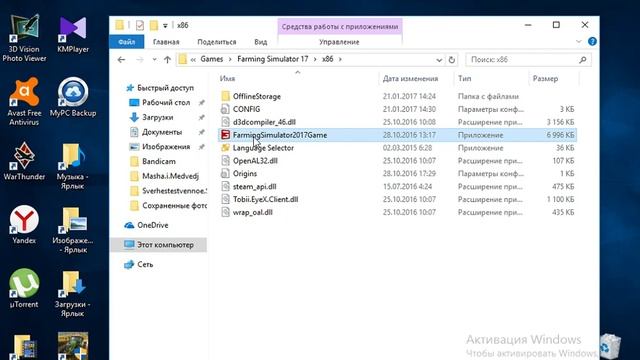Open Изображения in navigation pane

166,147
